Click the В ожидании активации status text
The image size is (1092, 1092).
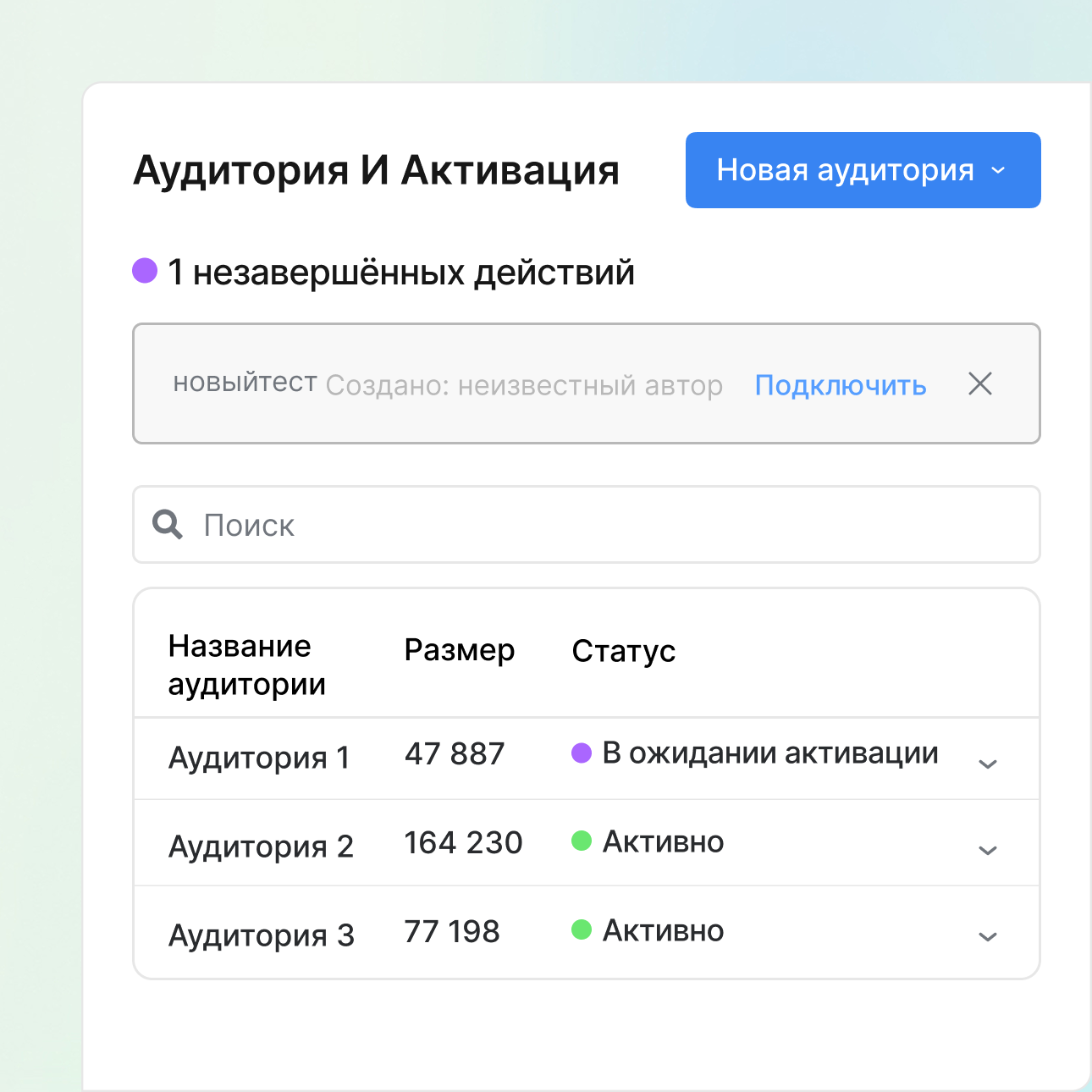[x=769, y=753]
